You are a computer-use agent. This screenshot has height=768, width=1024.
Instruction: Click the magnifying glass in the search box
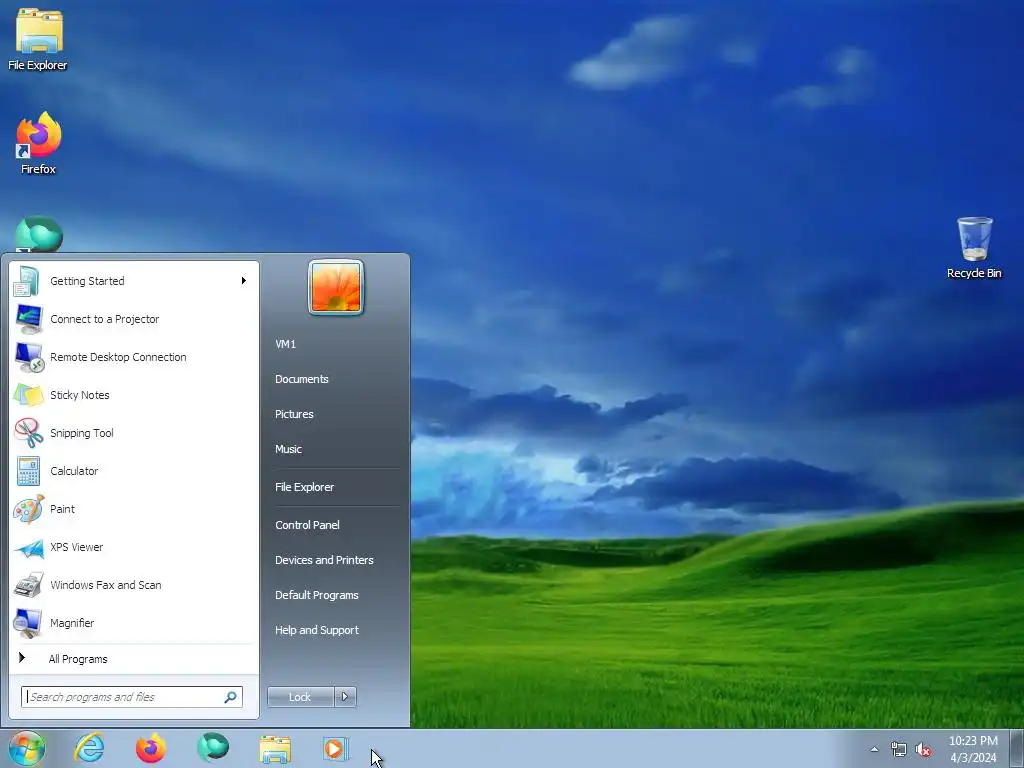click(231, 697)
